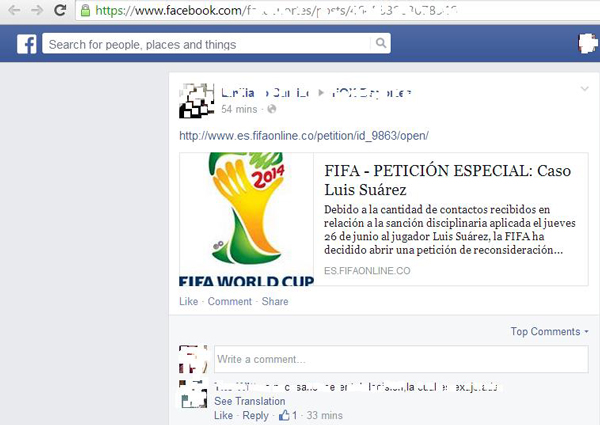600x425 pixels.
Task: Open the FIFA World Cup 2014 preview image
Action: pos(246,219)
